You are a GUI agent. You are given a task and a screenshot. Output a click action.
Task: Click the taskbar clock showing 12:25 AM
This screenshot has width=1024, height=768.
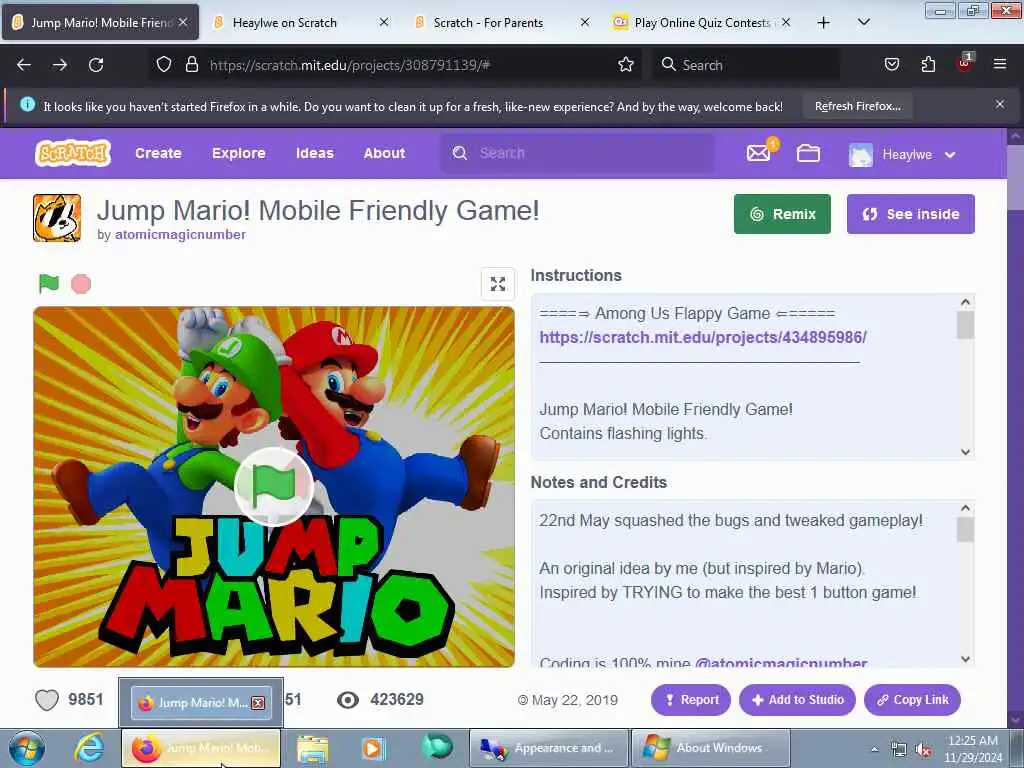(x=972, y=749)
